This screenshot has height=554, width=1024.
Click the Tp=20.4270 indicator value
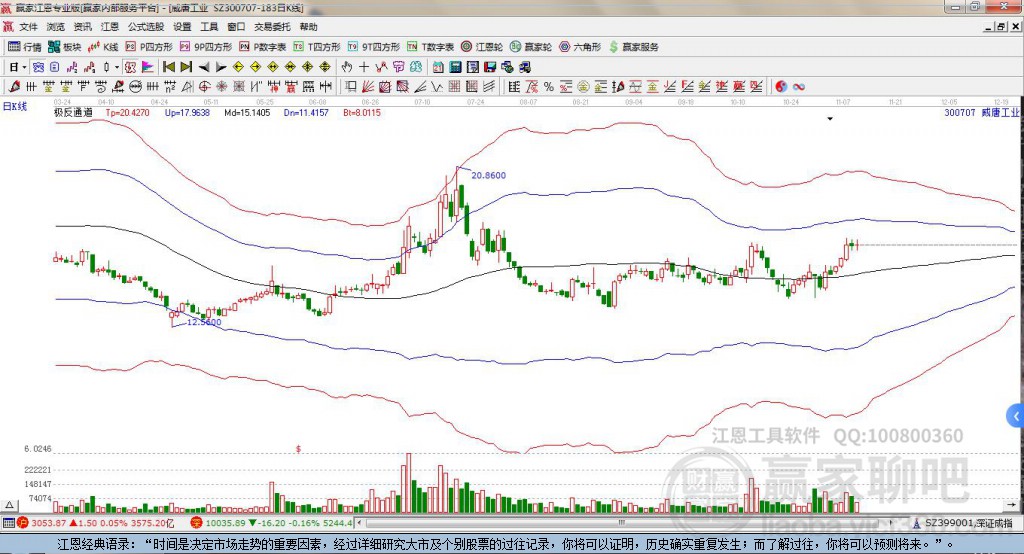(127, 112)
